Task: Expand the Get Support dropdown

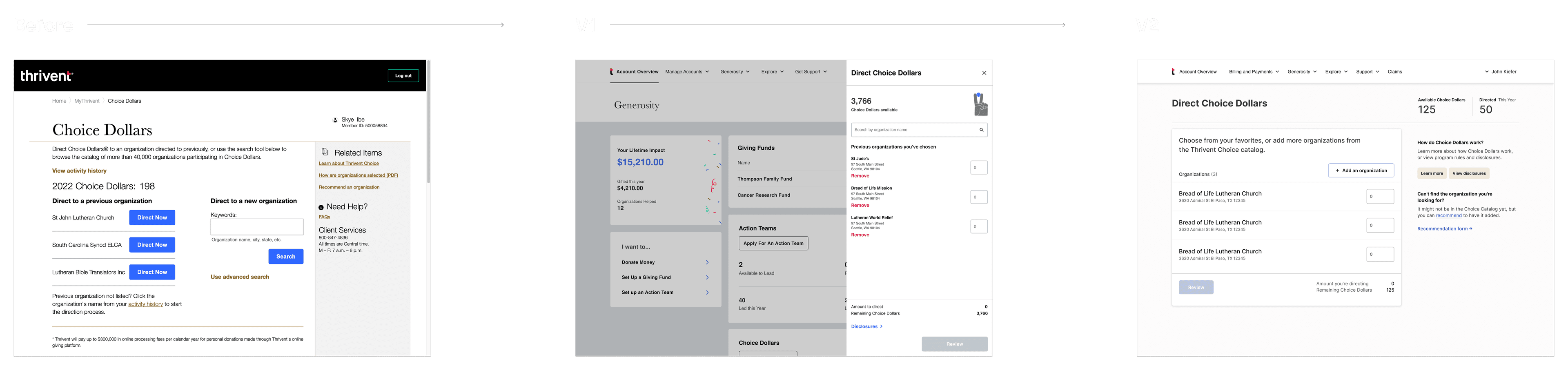Action: coord(811,72)
